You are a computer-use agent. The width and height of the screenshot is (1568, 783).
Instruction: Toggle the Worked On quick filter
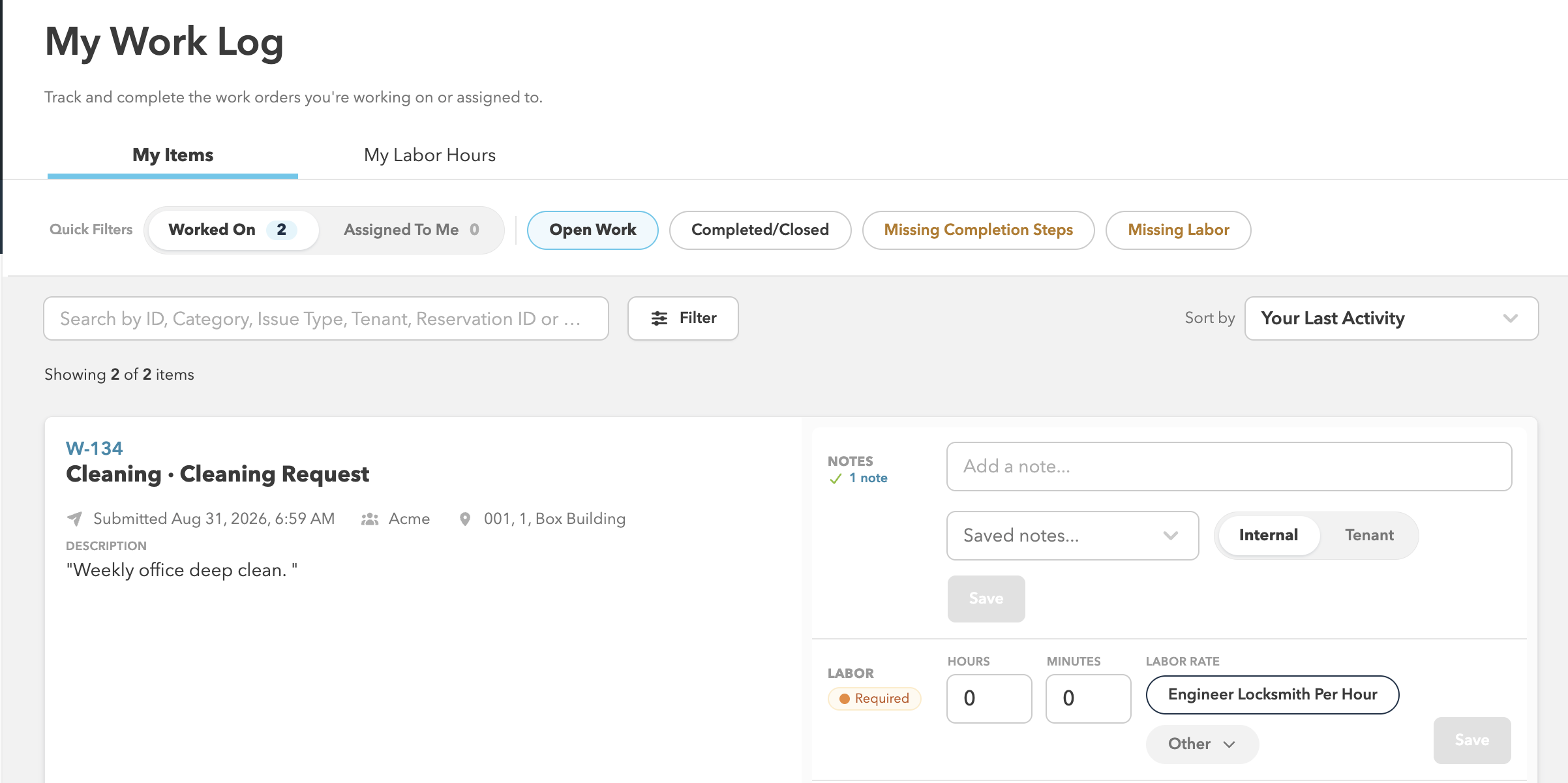(x=233, y=230)
